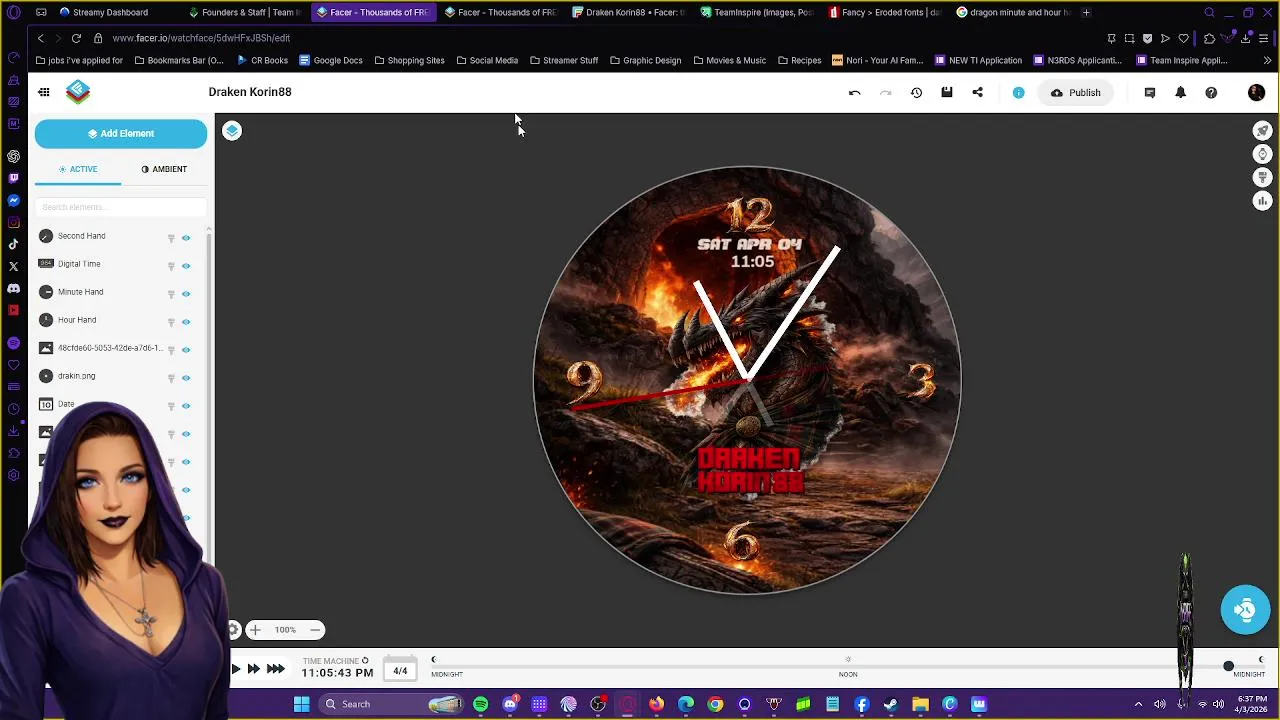Open Spotify from the taskbar
The width and height of the screenshot is (1280, 720).
[480, 704]
